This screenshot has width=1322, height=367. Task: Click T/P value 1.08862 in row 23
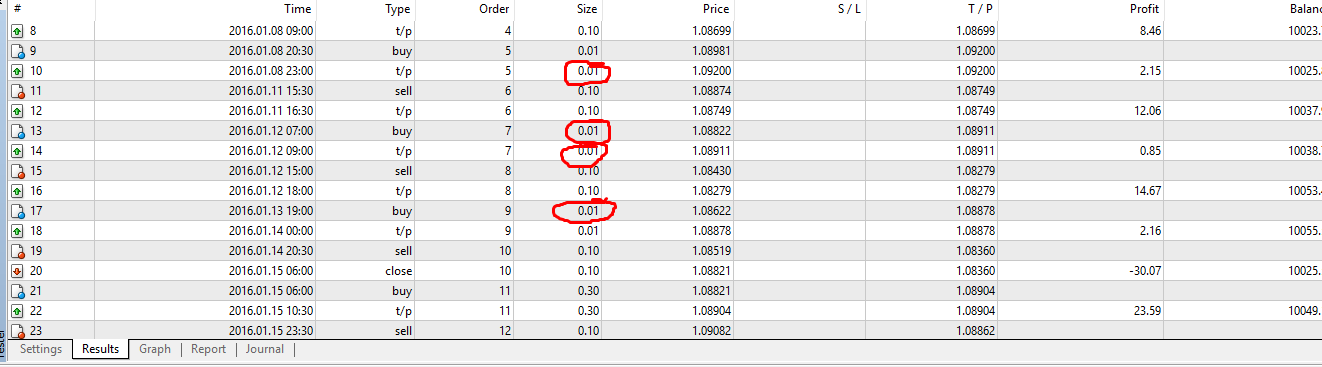(x=976, y=331)
